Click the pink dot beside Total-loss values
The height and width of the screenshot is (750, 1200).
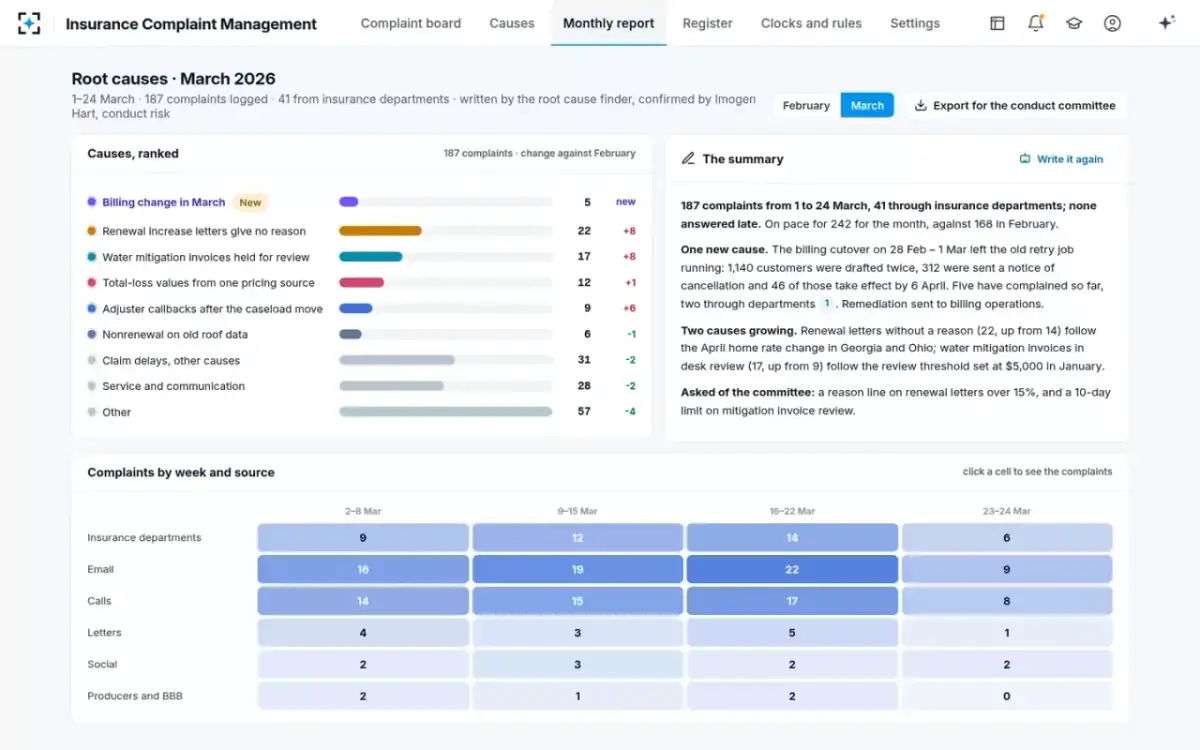click(92, 283)
